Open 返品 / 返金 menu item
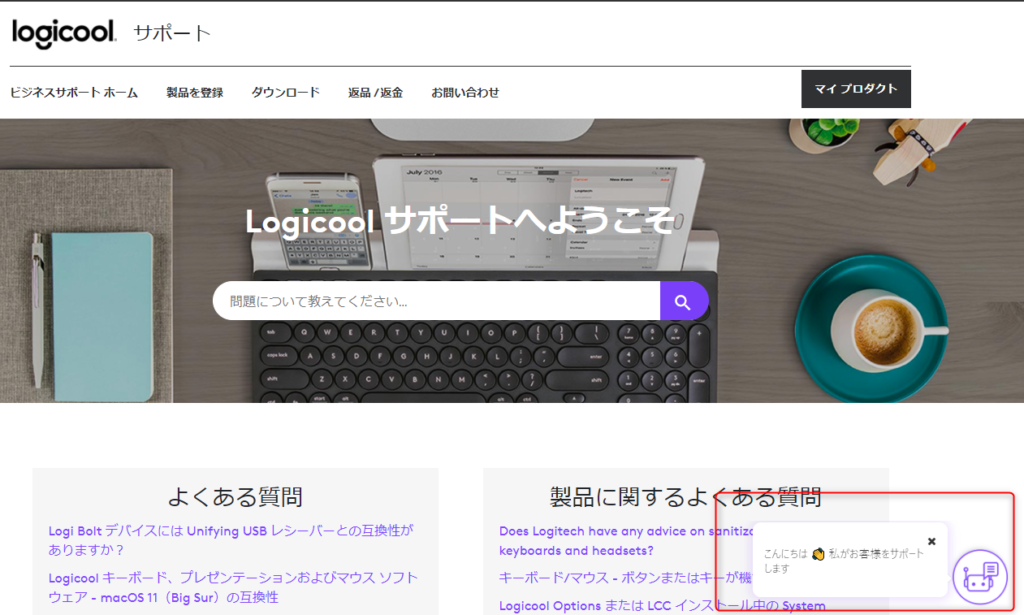The image size is (1024, 615). pyautogui.click(x=376, y=93)
